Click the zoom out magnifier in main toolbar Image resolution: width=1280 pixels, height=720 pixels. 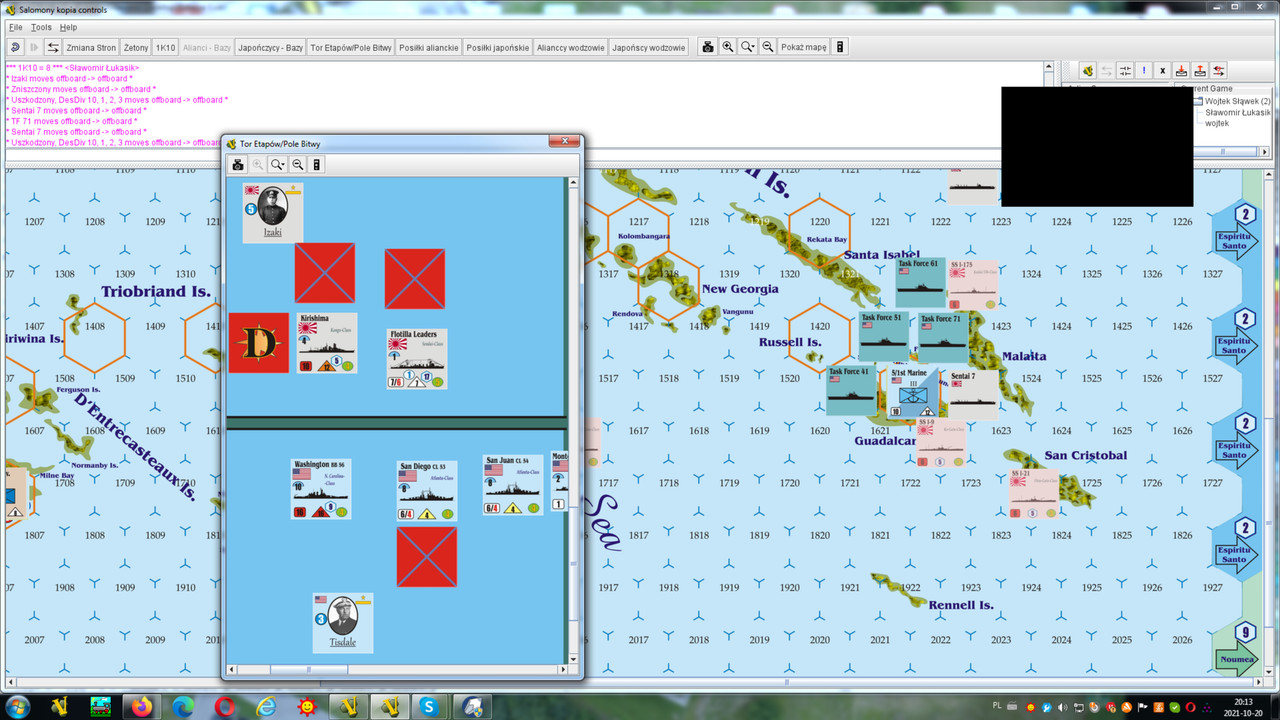point(768,47)
